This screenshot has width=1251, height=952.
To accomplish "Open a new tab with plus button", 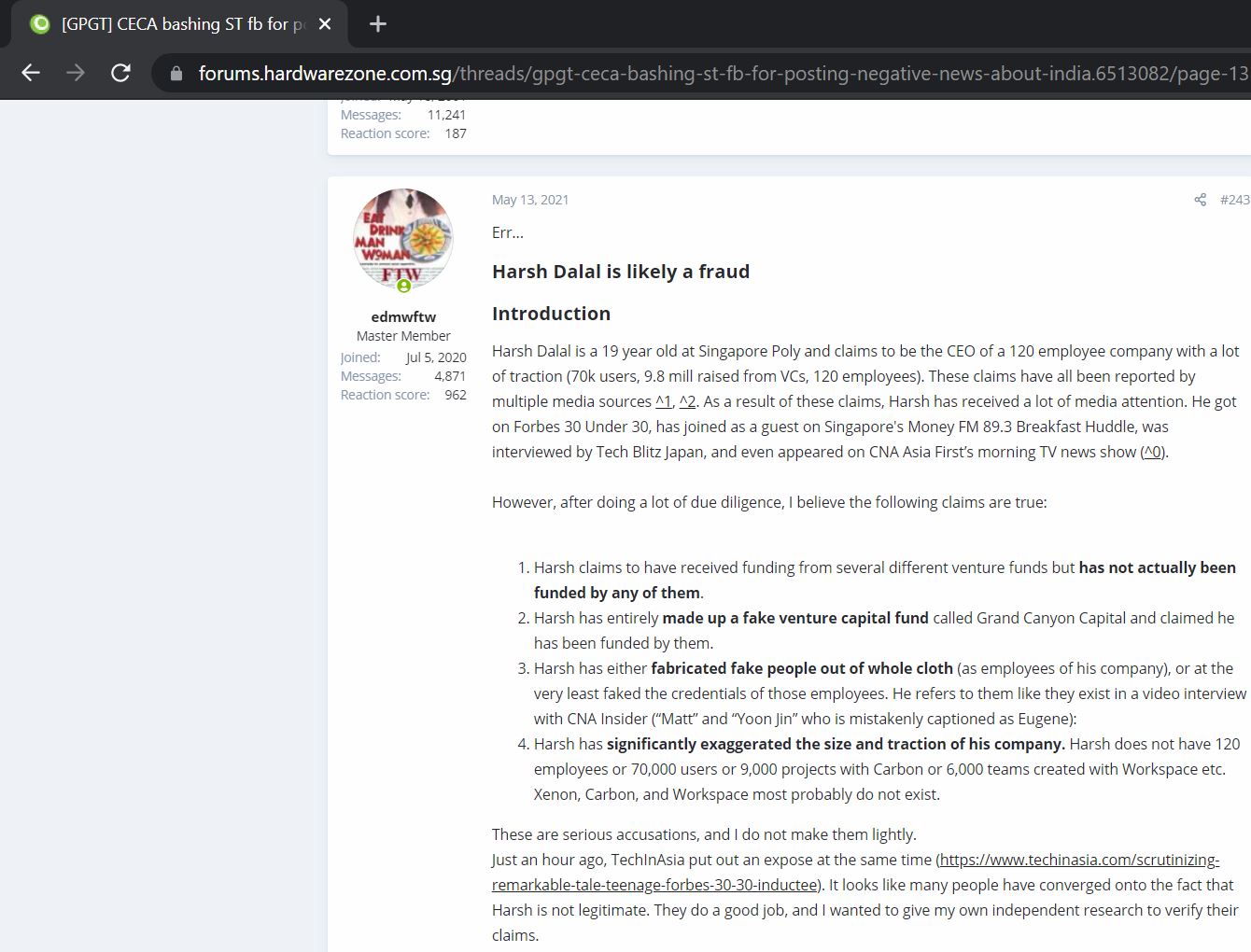I will click(x=378, y=24).
